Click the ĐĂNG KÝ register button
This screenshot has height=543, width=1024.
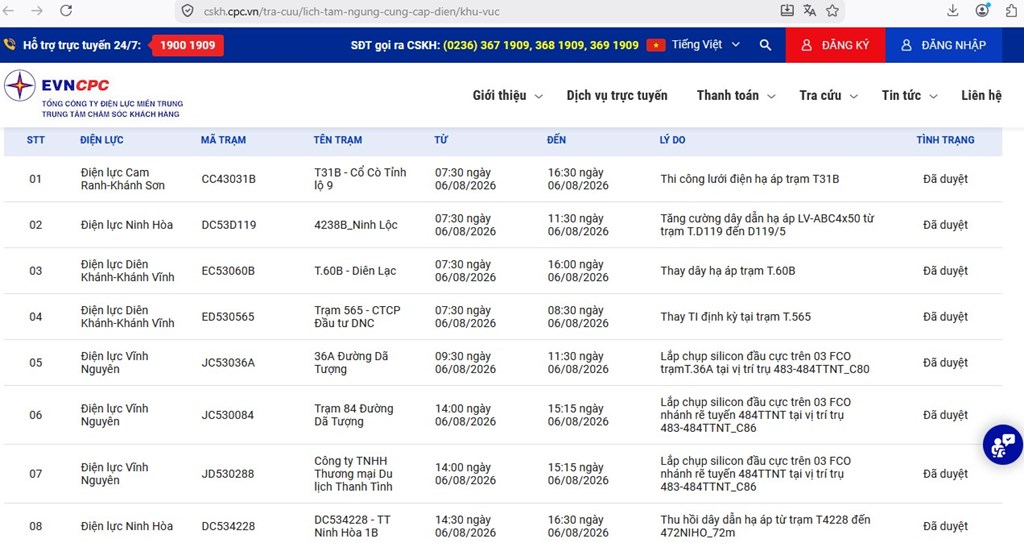point(835,45)
